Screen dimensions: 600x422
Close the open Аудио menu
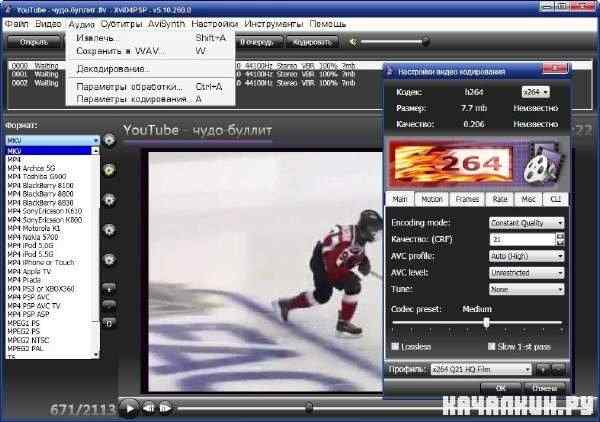click(82, 24)
